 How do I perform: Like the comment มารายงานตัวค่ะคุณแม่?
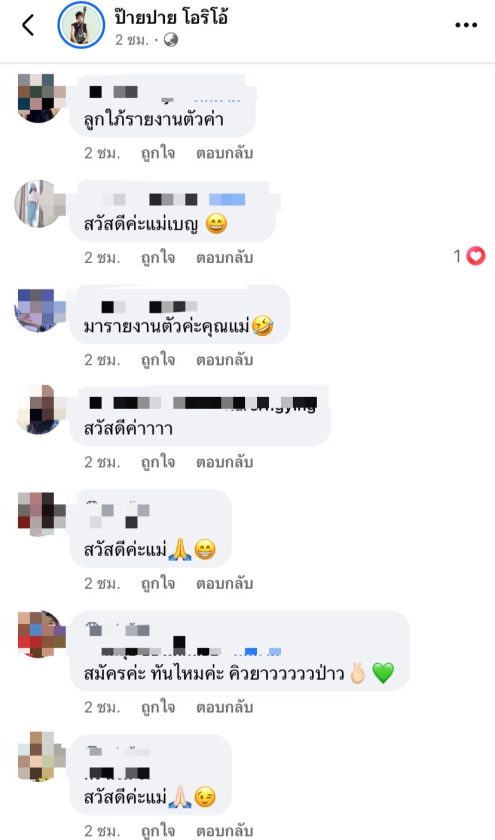click(158, 359)
